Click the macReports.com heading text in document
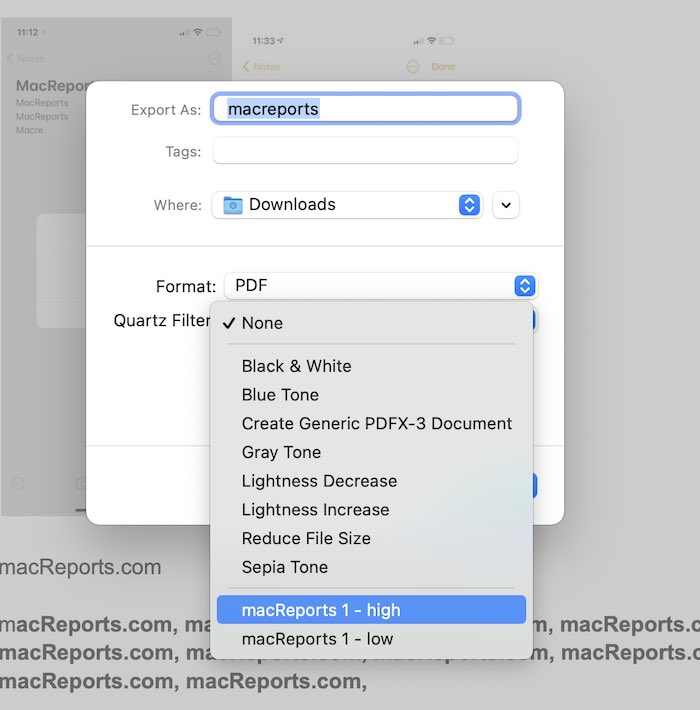Image resolution: width=700 pixels, height=710 pixels. click(x=80, y=567)
